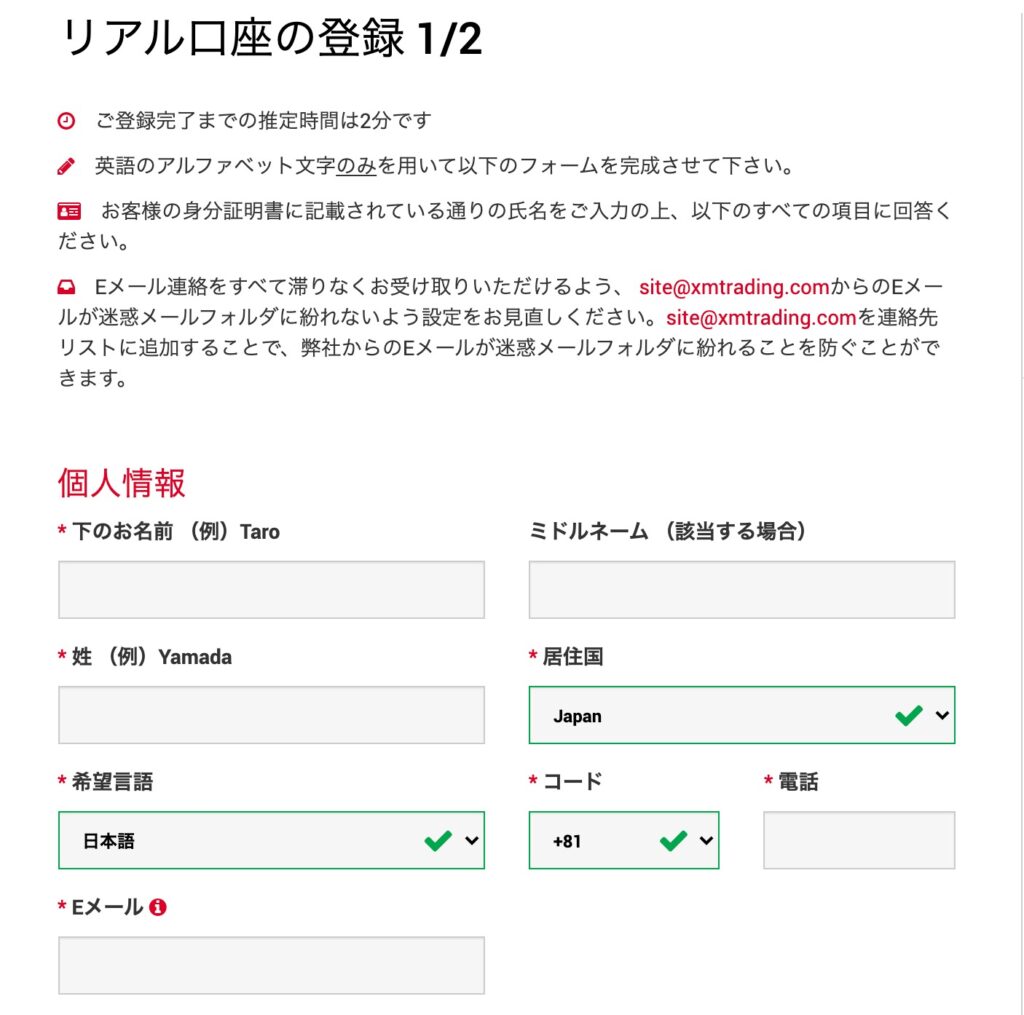Click the ミドルネーム middle name field
The width and height of the screenshot is (1024, 1015).
pyautogui.click(x=741, y=589)
